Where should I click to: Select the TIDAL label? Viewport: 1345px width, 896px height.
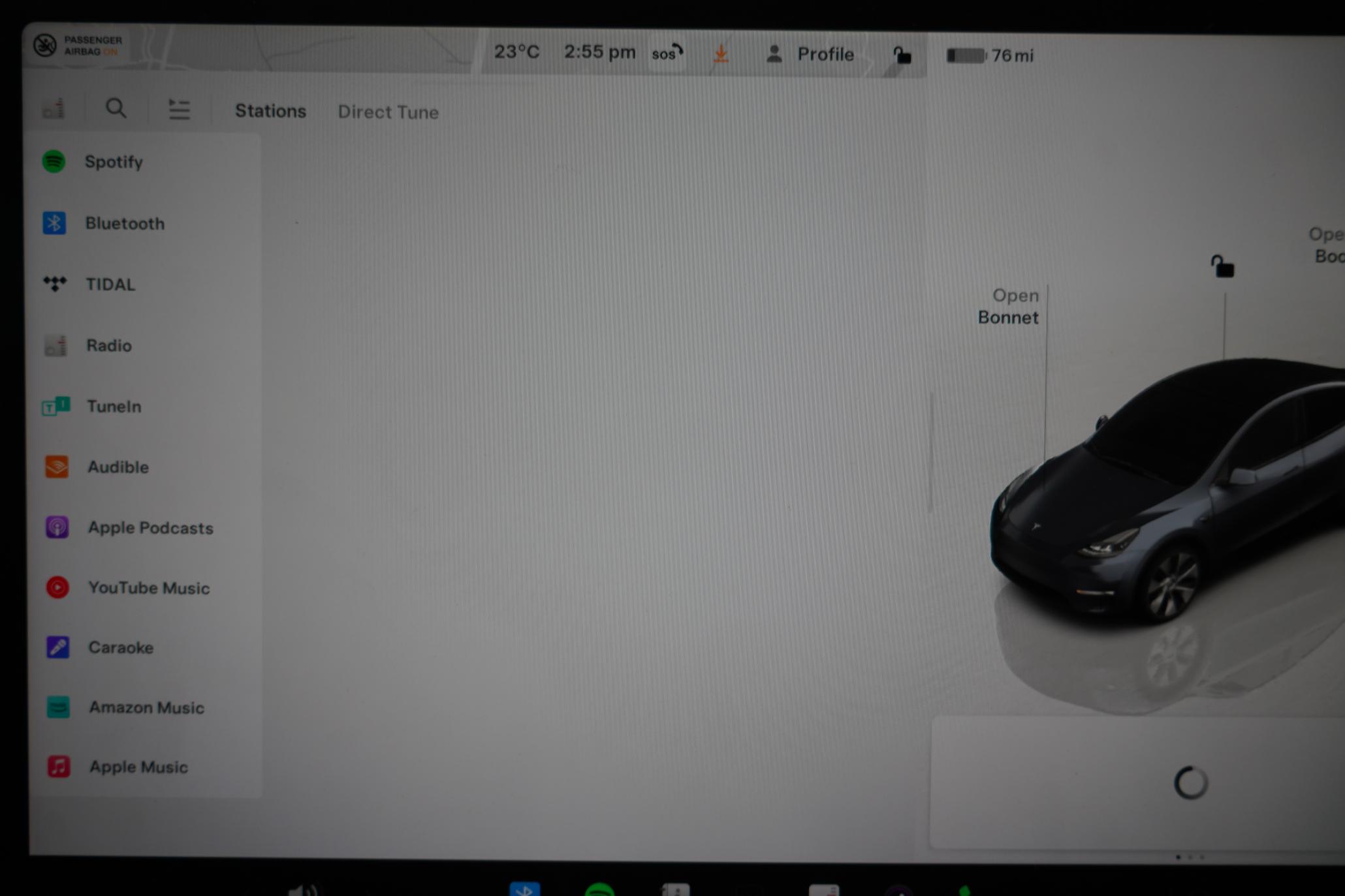point(110,285)
